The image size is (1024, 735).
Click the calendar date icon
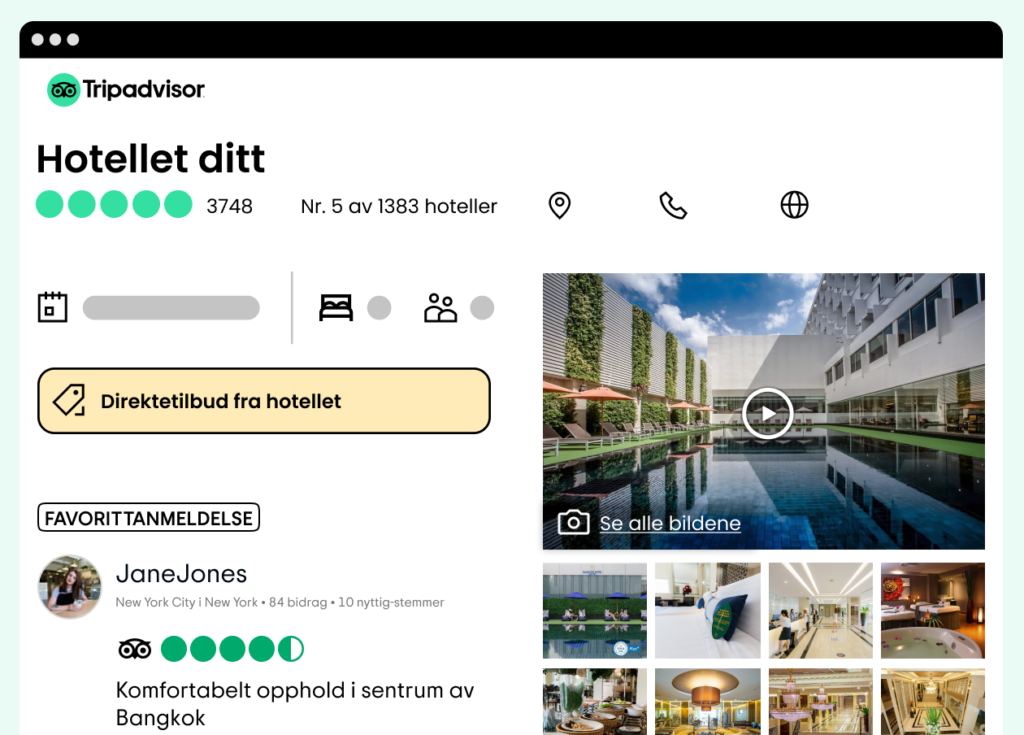(52, 307)
